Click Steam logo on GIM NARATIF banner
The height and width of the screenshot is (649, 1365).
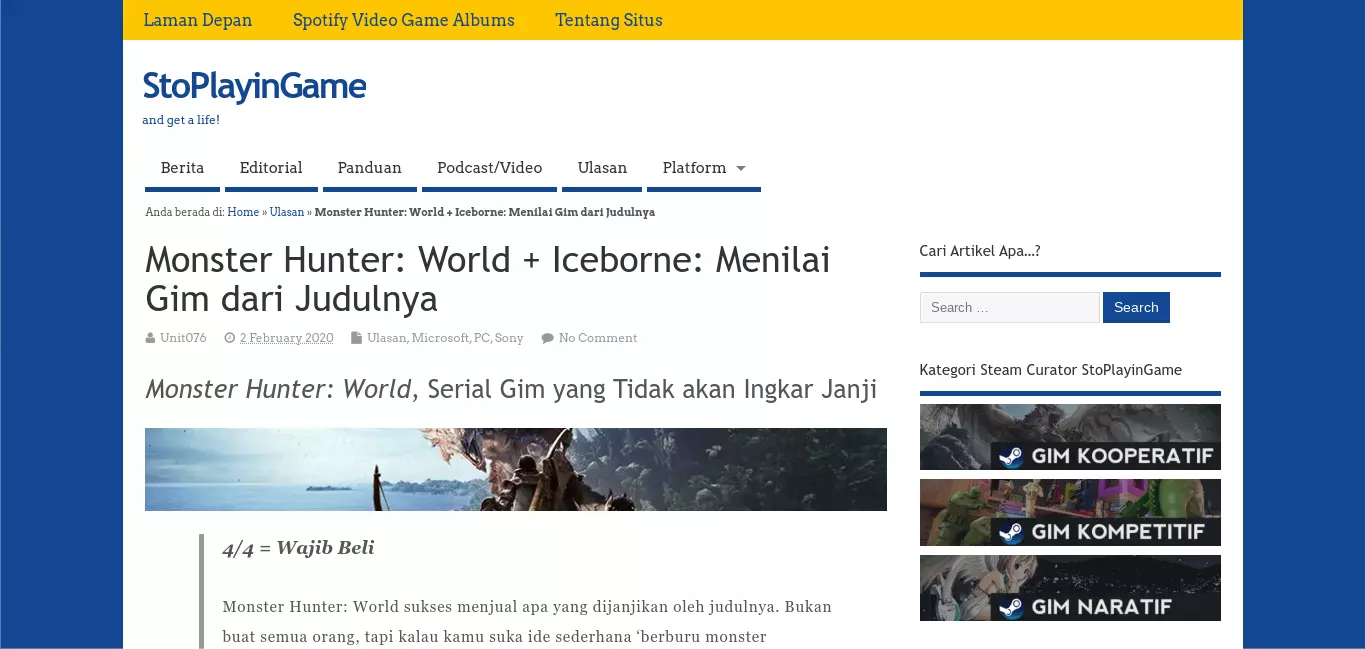(x=1011, y=607)
